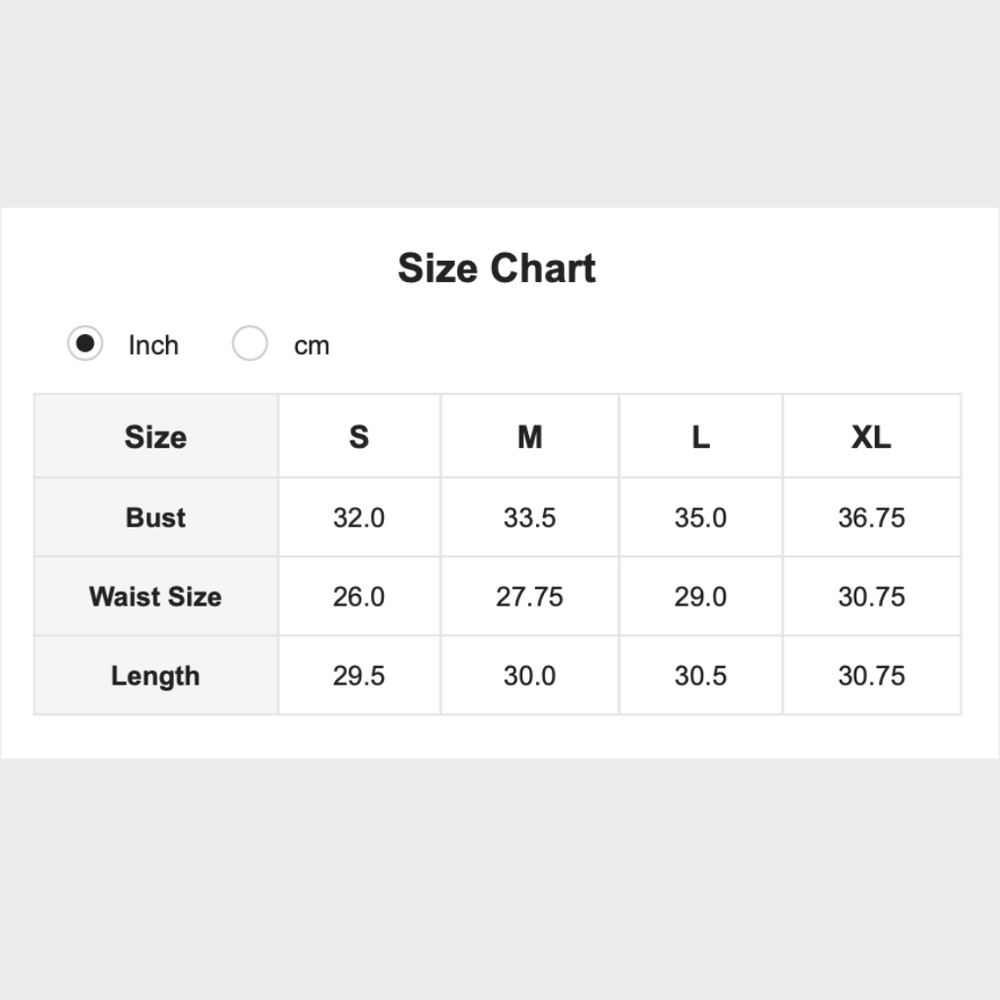Click the cm unit label text
This screenshot has height=1000, width=1000.
[311, 345]
